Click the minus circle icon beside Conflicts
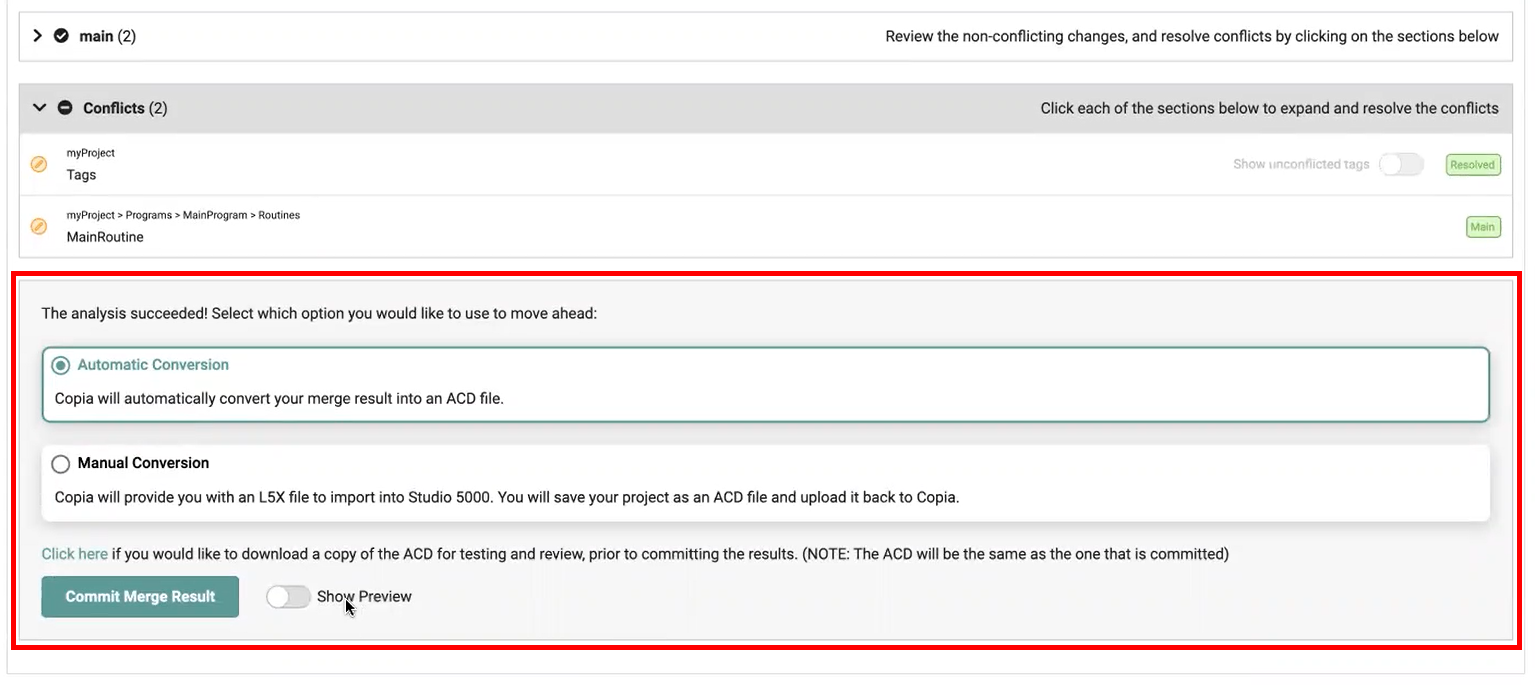 tap(65, 108)
